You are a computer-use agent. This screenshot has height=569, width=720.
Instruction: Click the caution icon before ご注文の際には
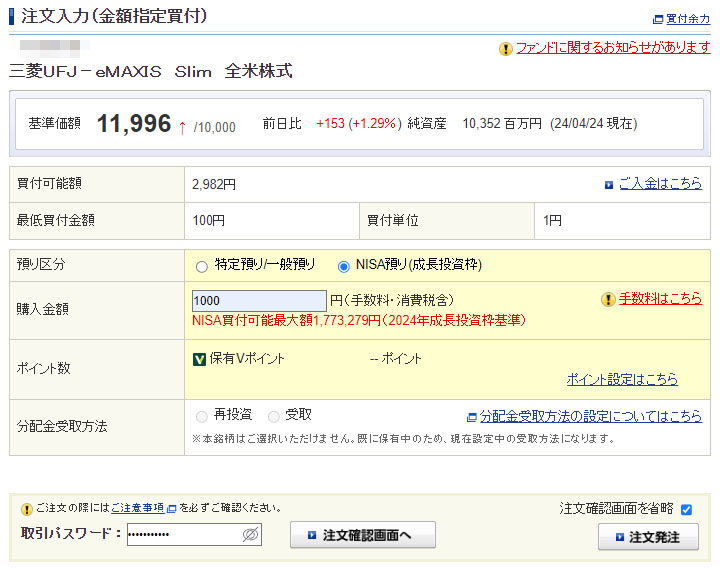click(26, 509)
